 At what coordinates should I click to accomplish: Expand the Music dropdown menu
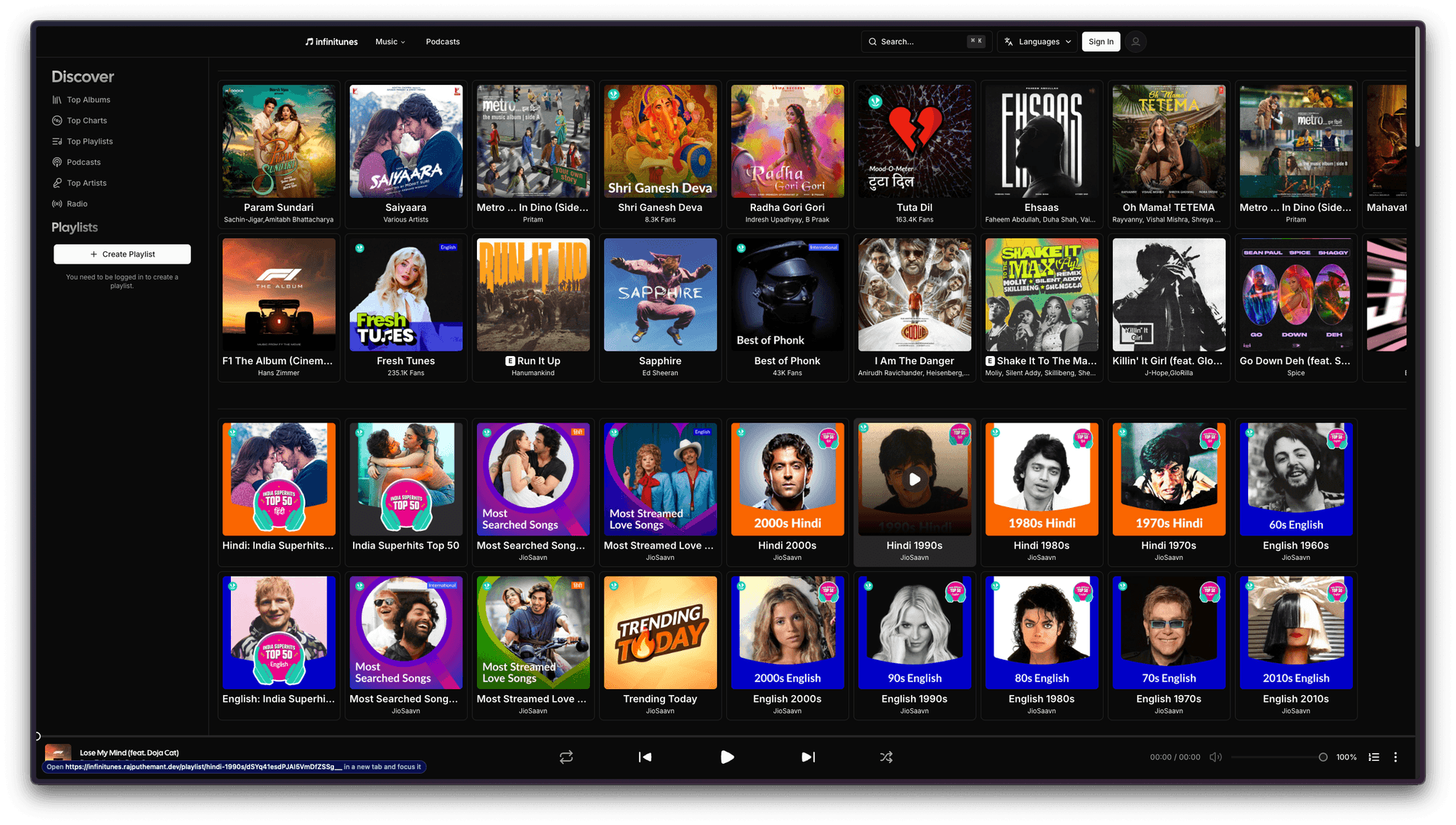(391, 42)
